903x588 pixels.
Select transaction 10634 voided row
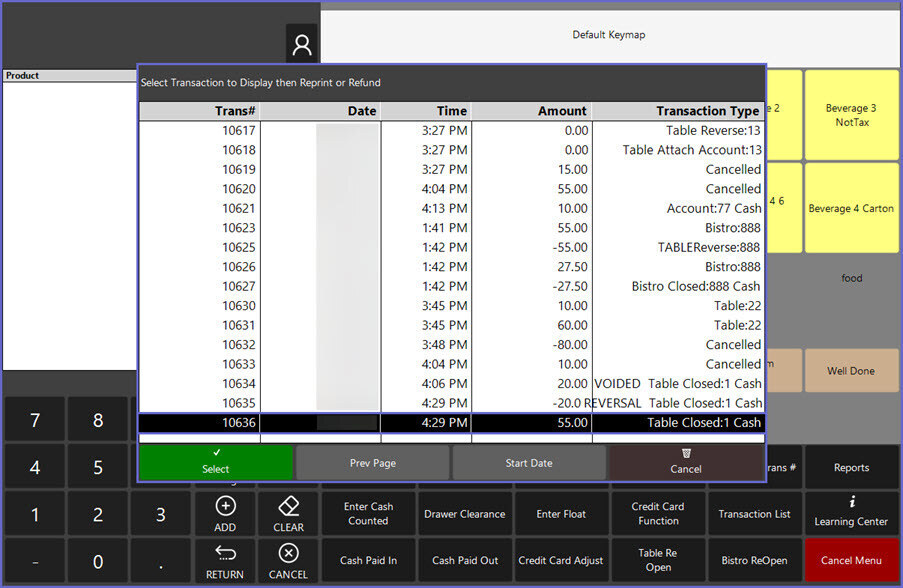click(x=450, y=383)
